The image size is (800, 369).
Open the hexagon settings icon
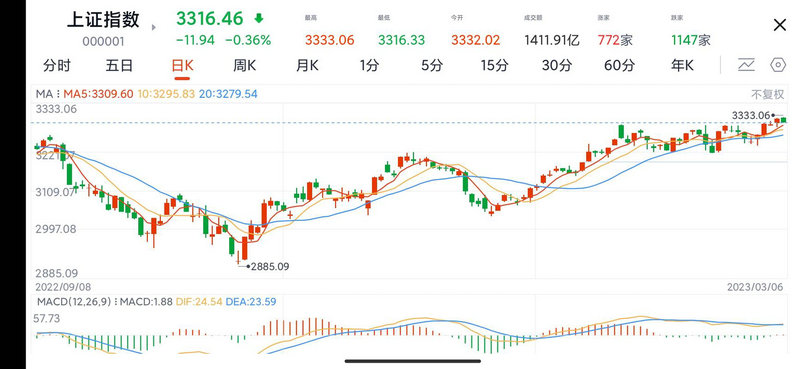[778, 65]
